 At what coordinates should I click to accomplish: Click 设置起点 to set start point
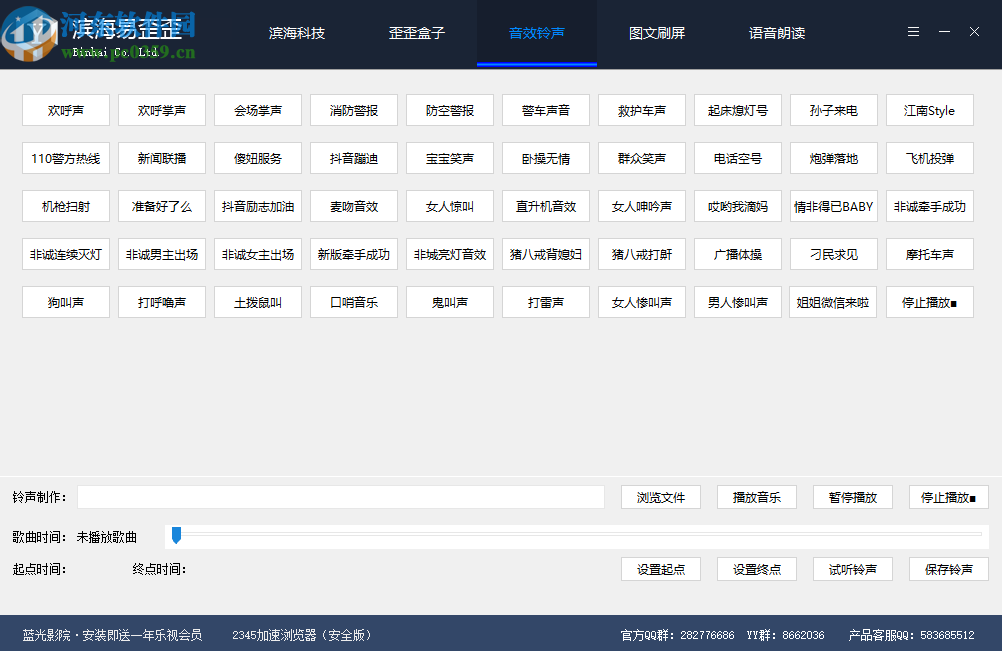660,568
